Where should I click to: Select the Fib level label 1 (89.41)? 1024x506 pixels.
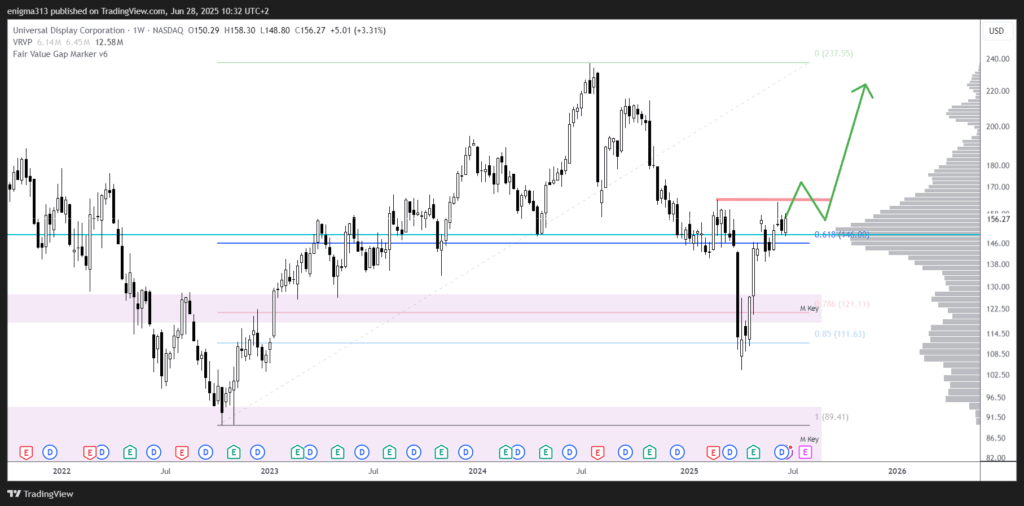pos(831,417)
